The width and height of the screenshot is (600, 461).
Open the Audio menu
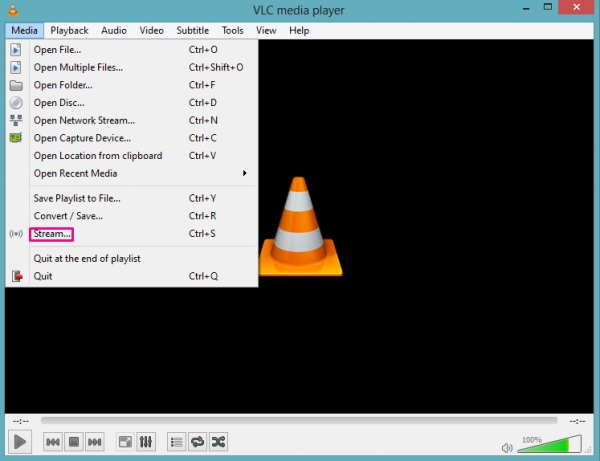coord(114,31)
